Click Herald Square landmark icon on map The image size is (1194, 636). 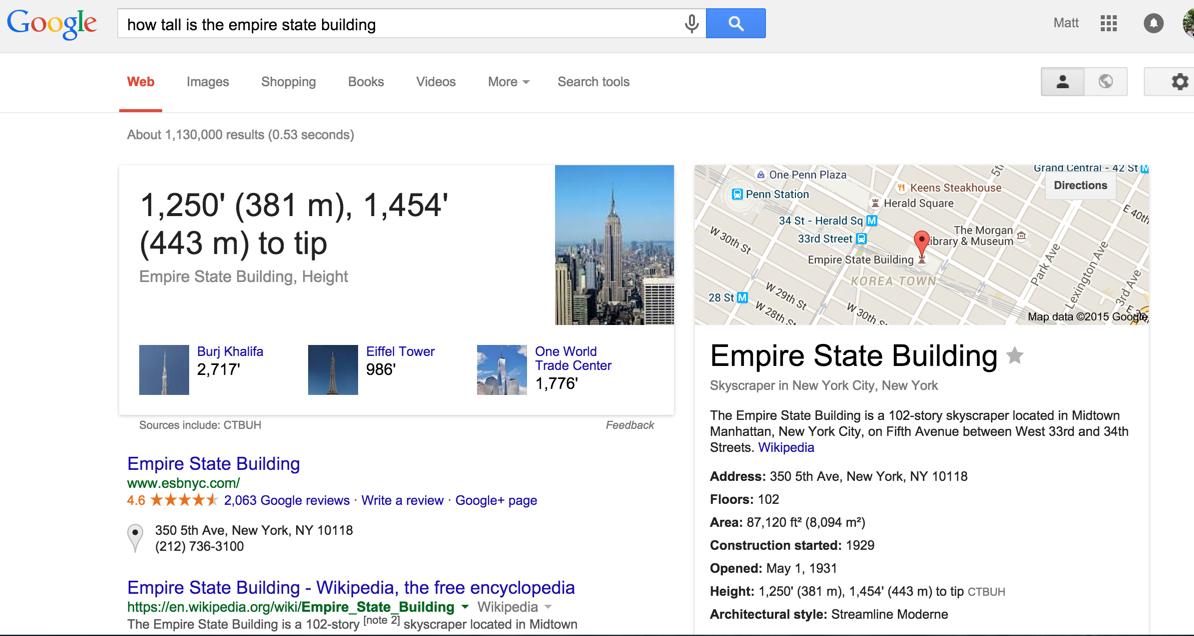click(875, 203)
